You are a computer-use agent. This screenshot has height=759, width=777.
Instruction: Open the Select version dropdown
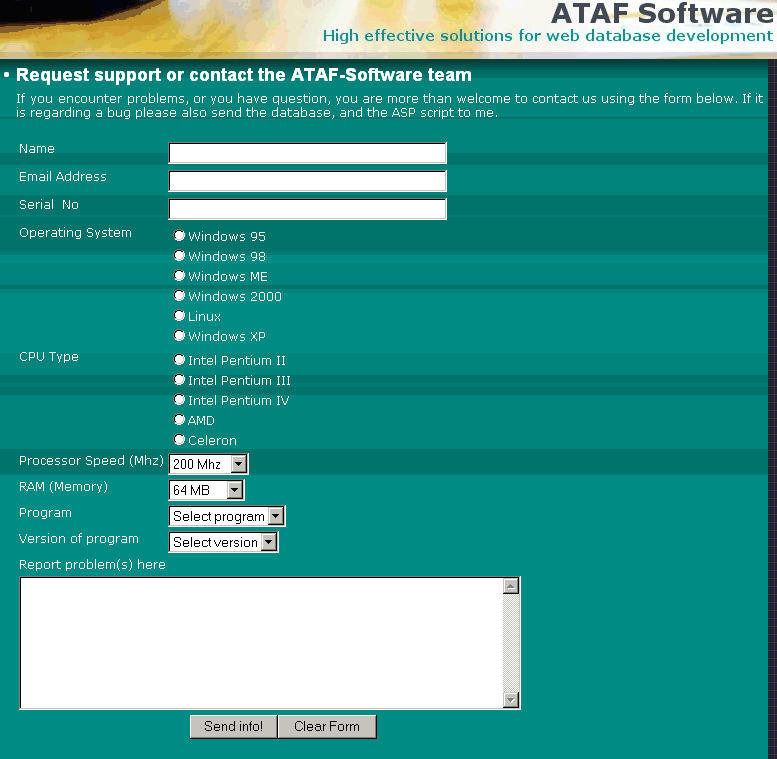pyautogui.click(x=223, y=542)
